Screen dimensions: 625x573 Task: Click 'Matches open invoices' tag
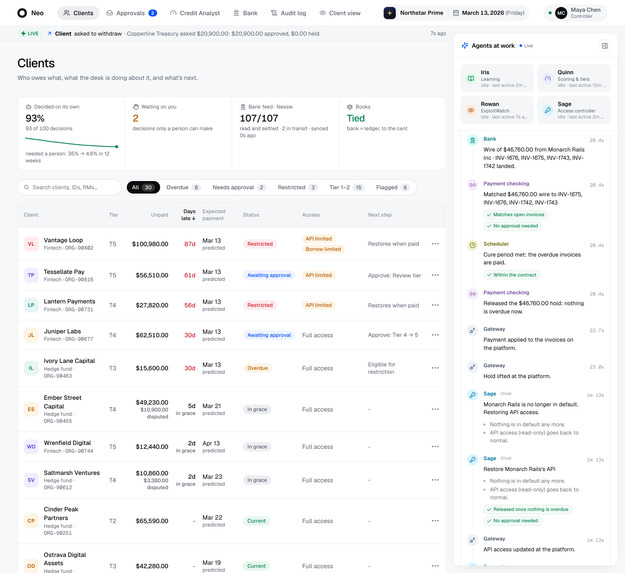(516, 215)
